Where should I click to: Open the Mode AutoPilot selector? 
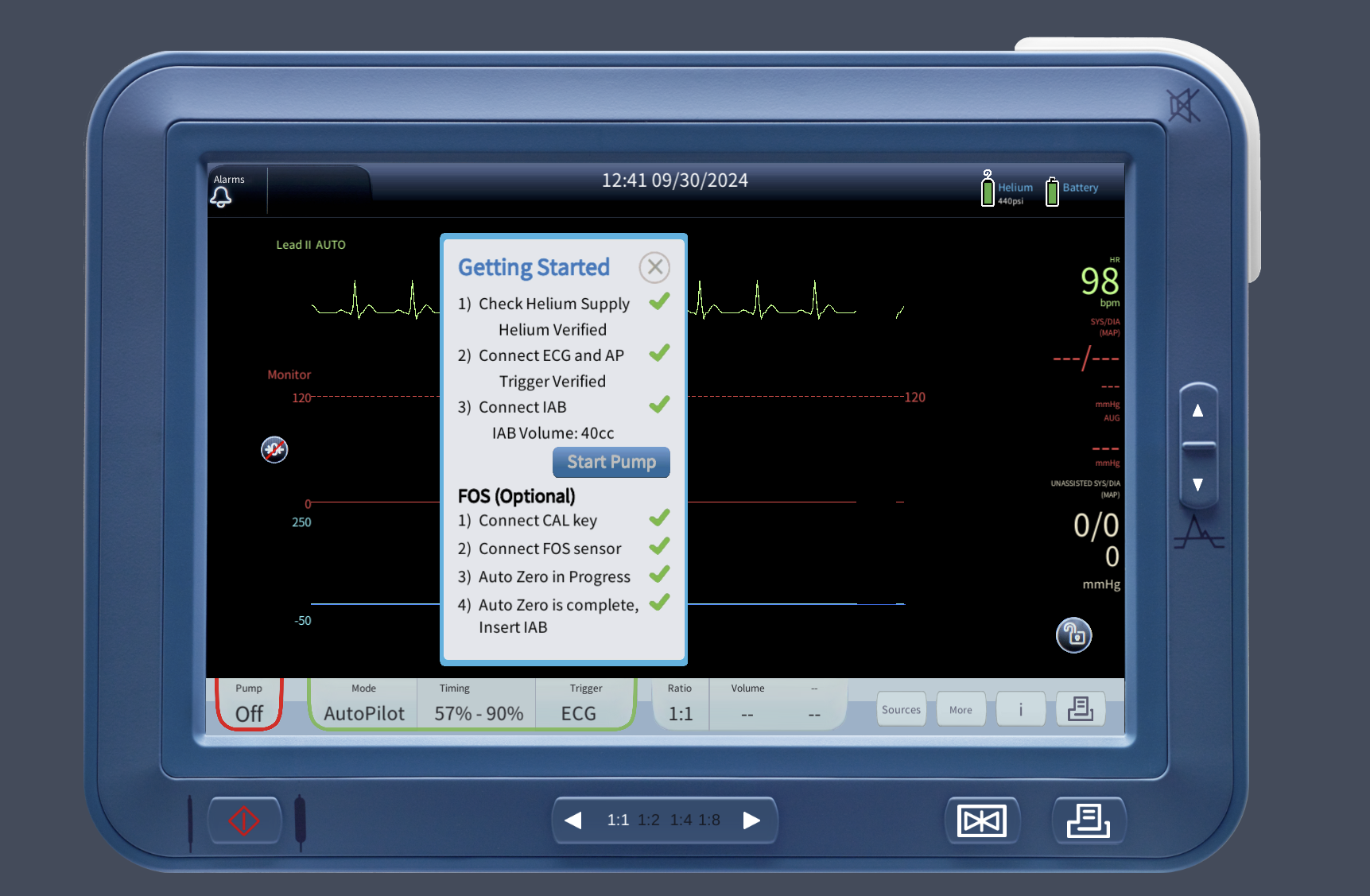[362, 704]
